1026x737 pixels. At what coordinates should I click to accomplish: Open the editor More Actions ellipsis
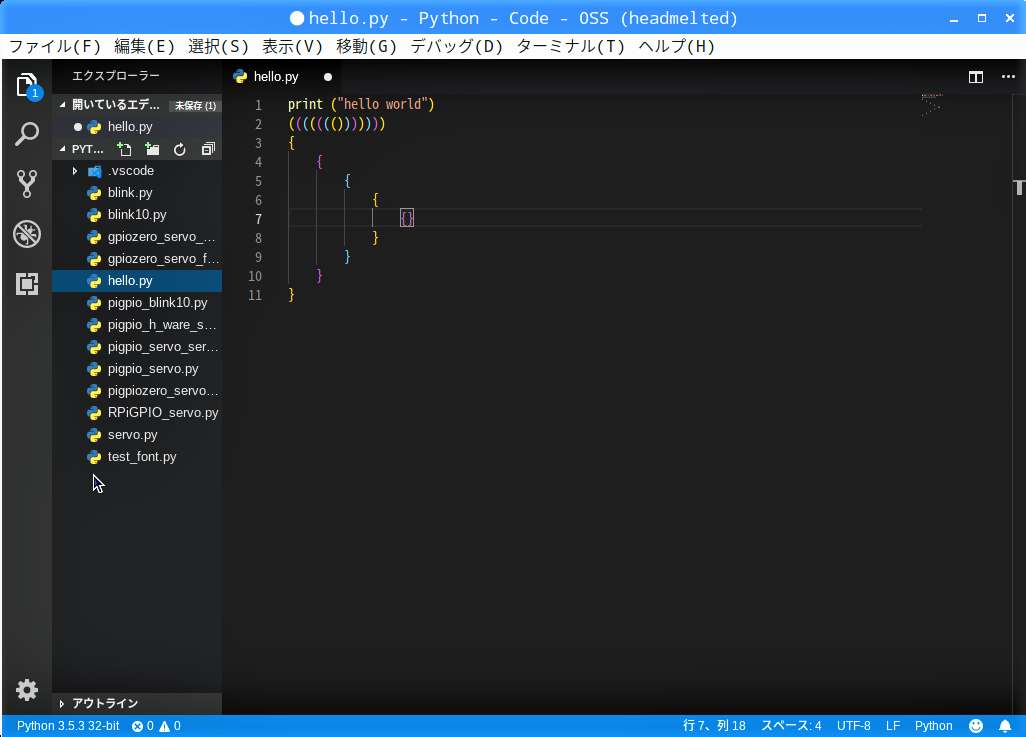(x=1008, y=77)
